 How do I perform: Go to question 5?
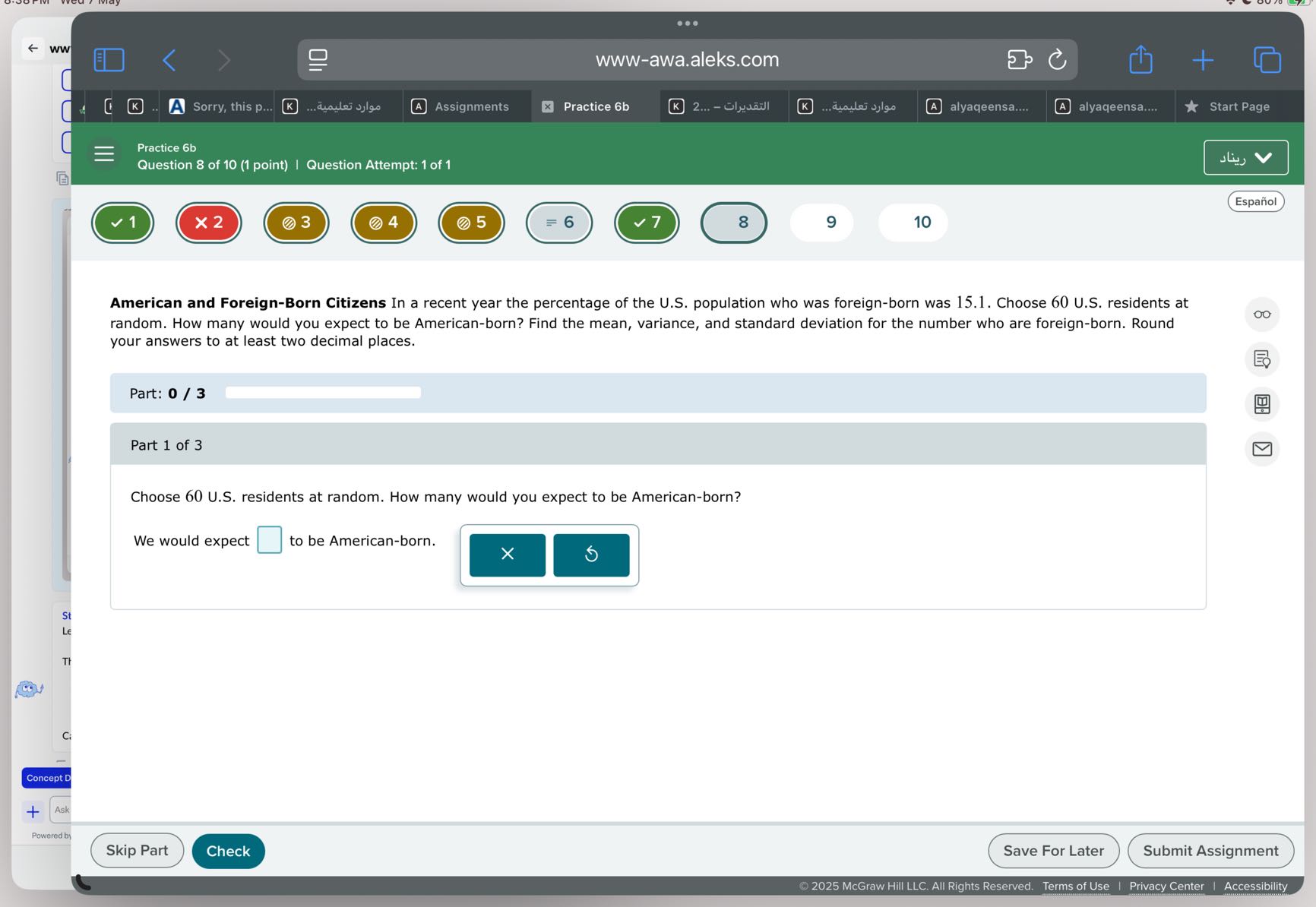[471, 223]
